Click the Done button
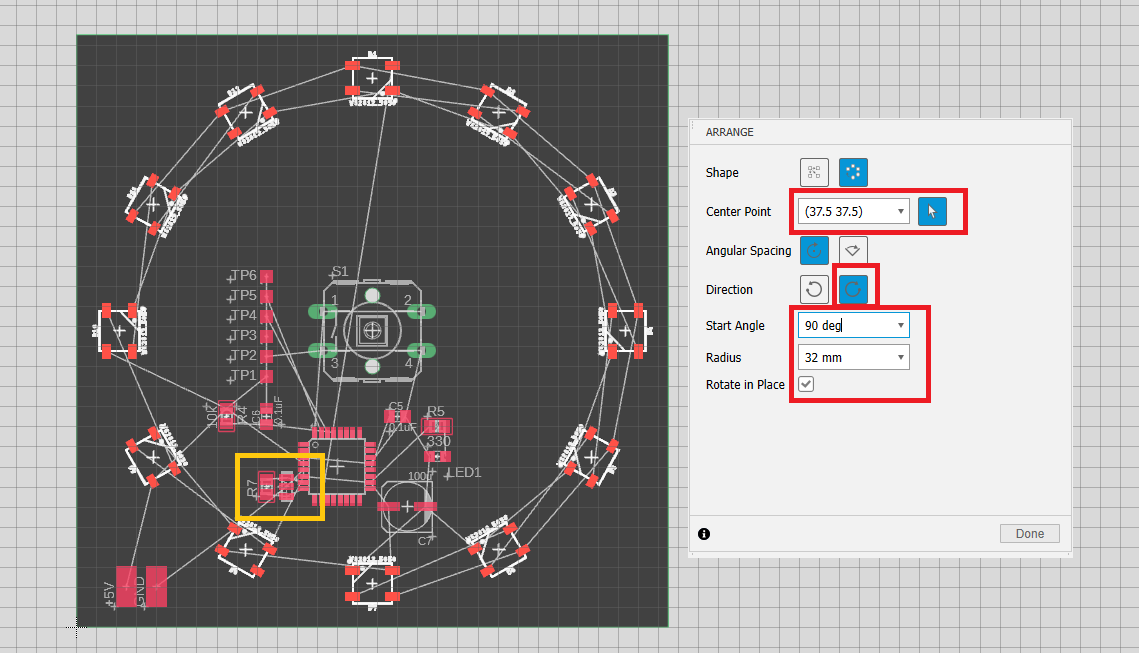This screenshot has width=1139, height=653. click(1029, 534)
